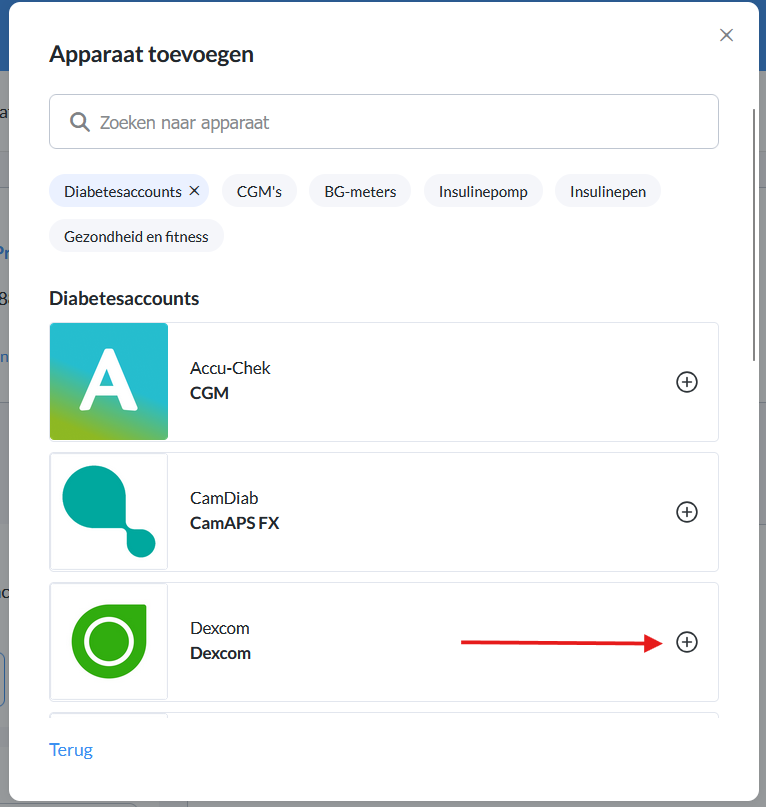Select the Accu-Chek CGM text
Screen dimensions: 766x807
(x=230, y=380)
